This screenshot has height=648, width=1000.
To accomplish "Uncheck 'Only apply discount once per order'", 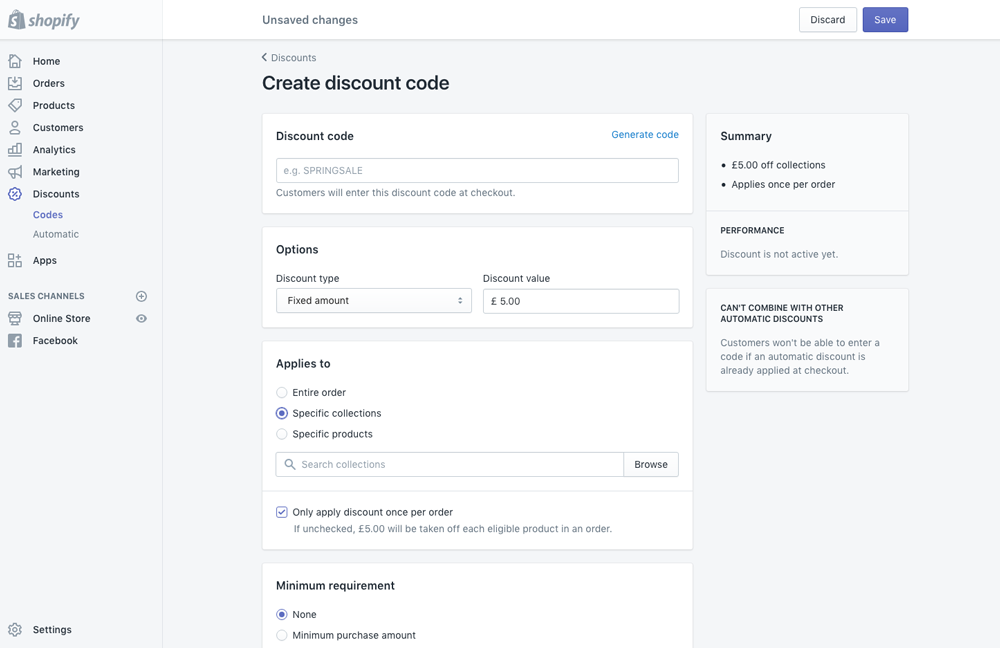I will 281,512.
